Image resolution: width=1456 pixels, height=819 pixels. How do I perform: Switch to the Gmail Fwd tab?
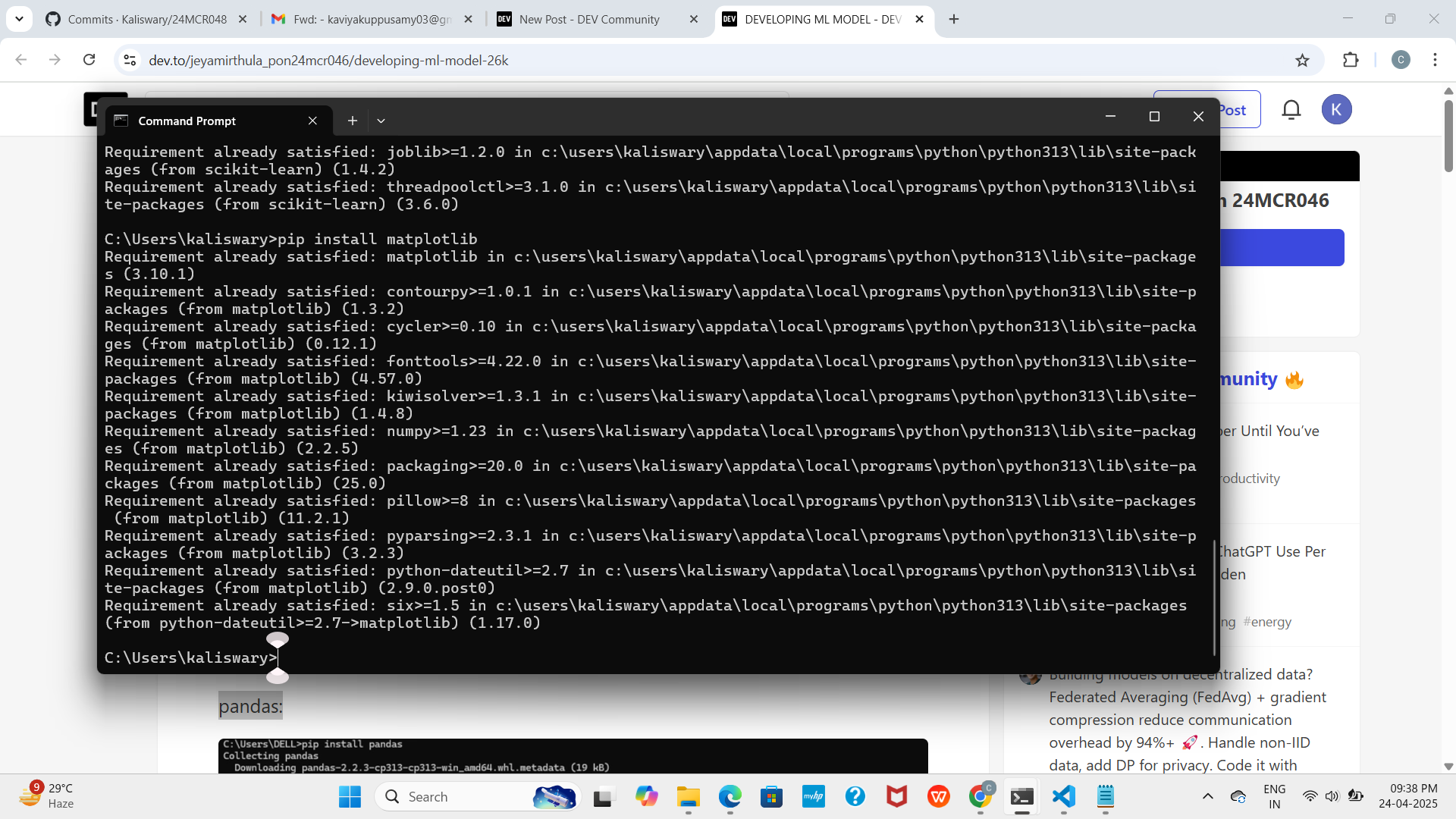(x=372, y=20)
